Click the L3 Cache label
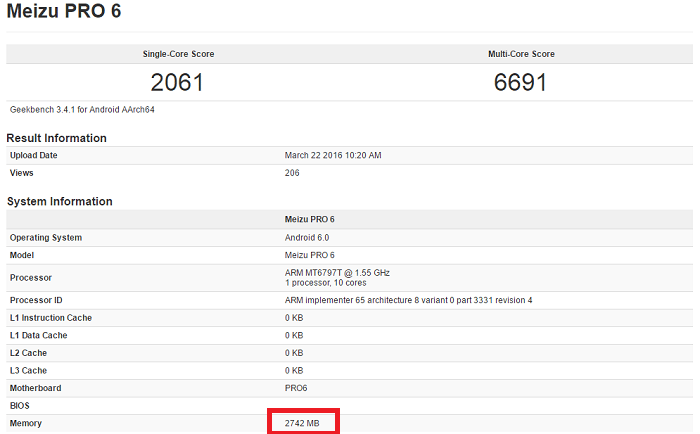The height and width of the screenshot is (434, 700). coord(28,371)
